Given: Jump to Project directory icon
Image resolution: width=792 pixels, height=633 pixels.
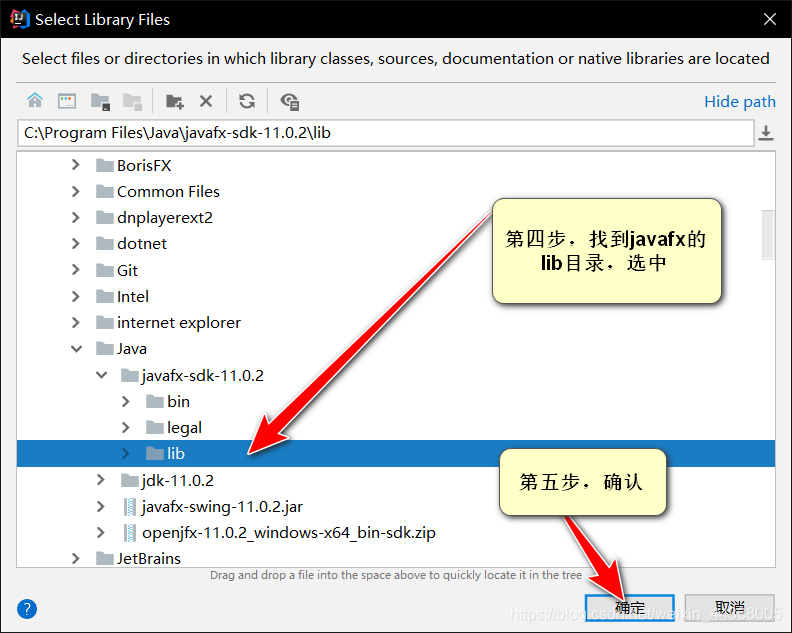Looking at the screenshot, I should pyautogui.click(x=101, y=102).
